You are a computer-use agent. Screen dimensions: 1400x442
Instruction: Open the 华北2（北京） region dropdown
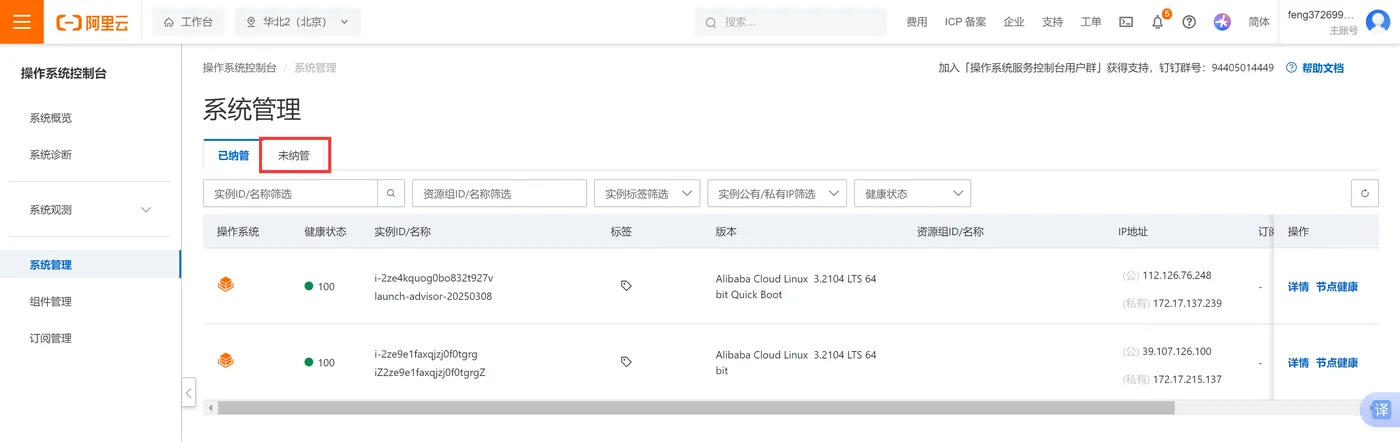click(297, 22)
